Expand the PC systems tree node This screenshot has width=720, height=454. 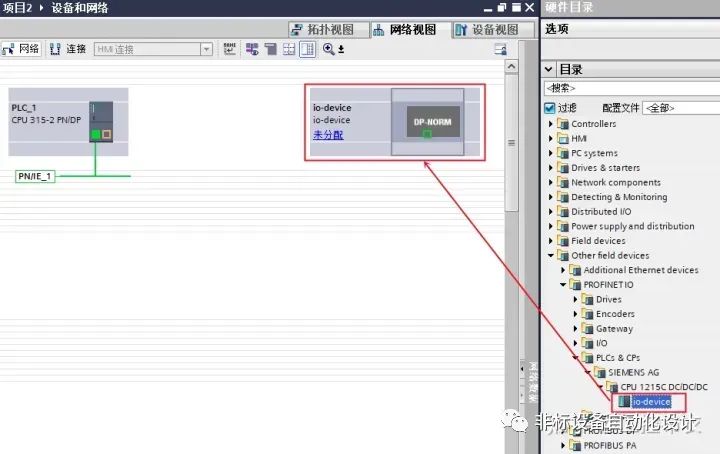tap(551, 153)
